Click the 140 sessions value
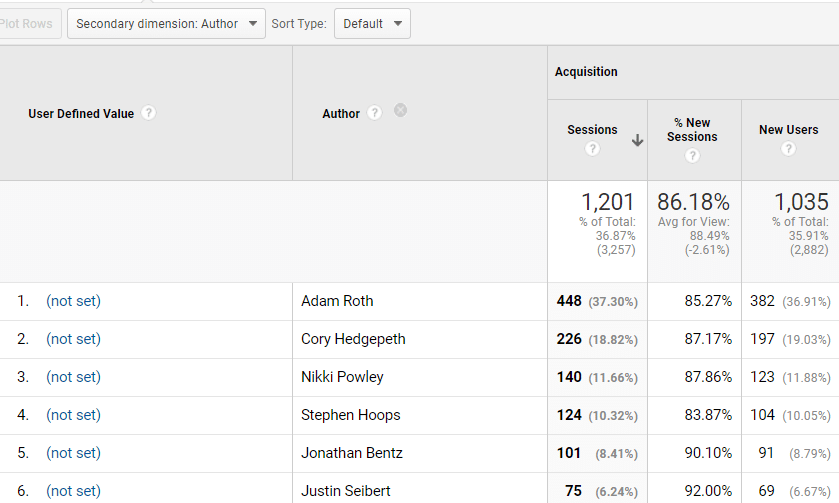 pyautogui.click(x=569, y=377)
